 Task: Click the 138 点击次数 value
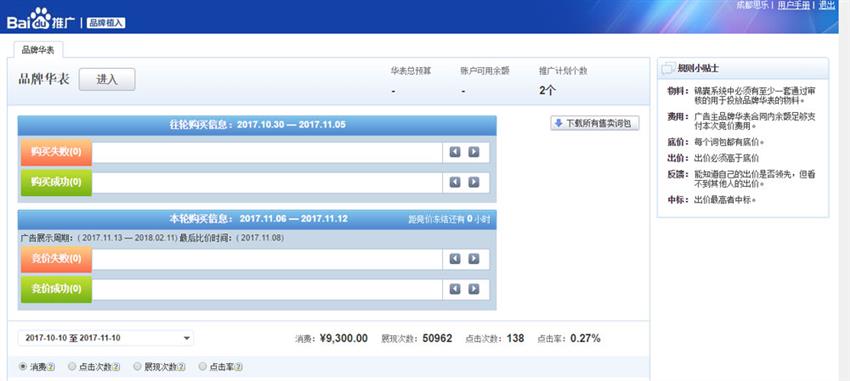coord(516,339)
